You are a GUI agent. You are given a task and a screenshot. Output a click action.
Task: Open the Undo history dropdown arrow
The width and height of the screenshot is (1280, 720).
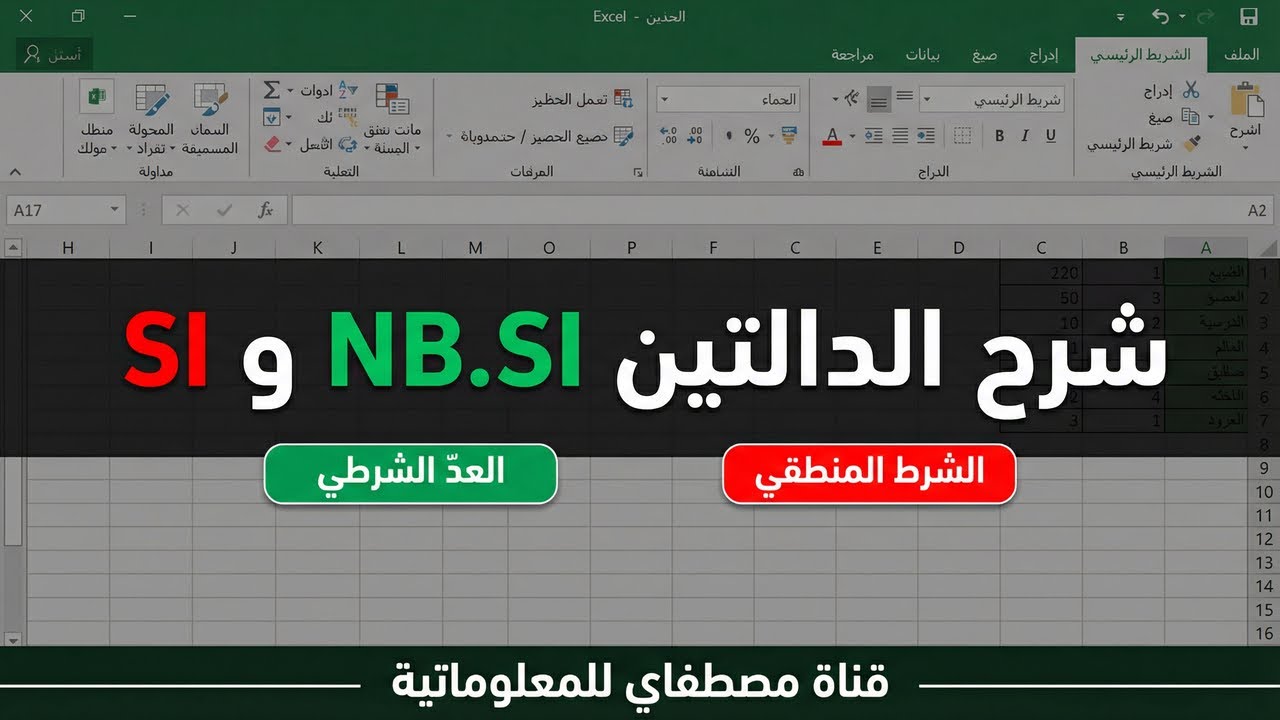point(1182,17)
